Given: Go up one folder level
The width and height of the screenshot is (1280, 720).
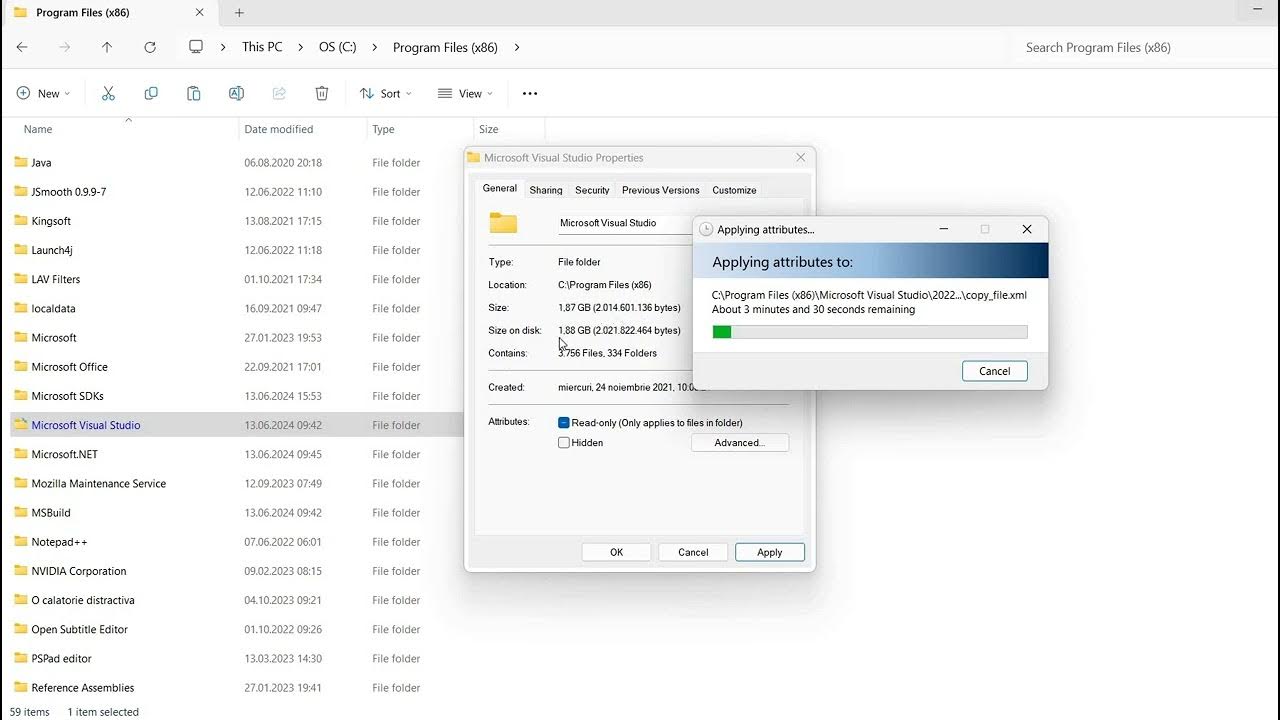Looking at the screenshot, I should (107, 47).
